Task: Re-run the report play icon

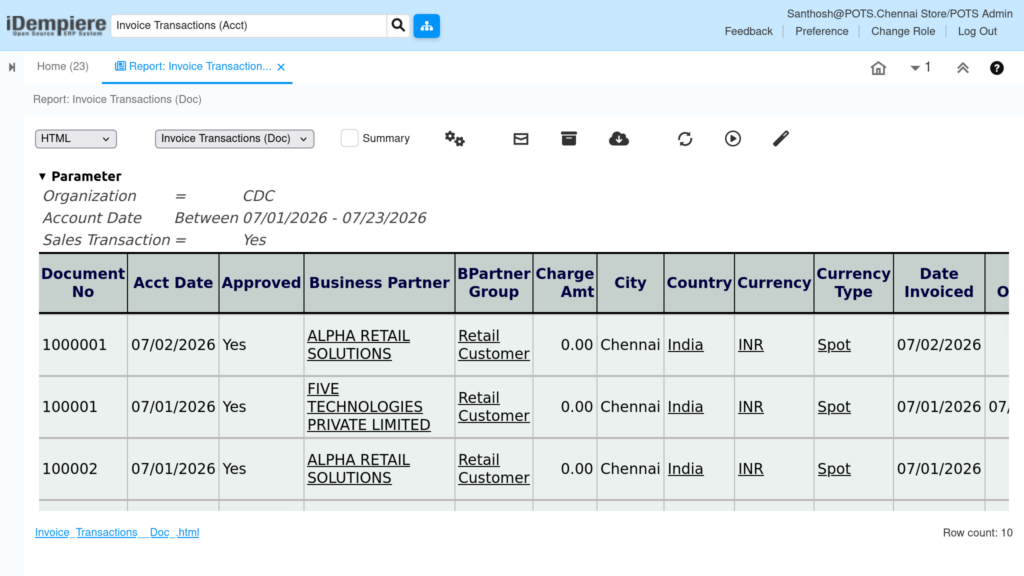Action: (733, 138)
